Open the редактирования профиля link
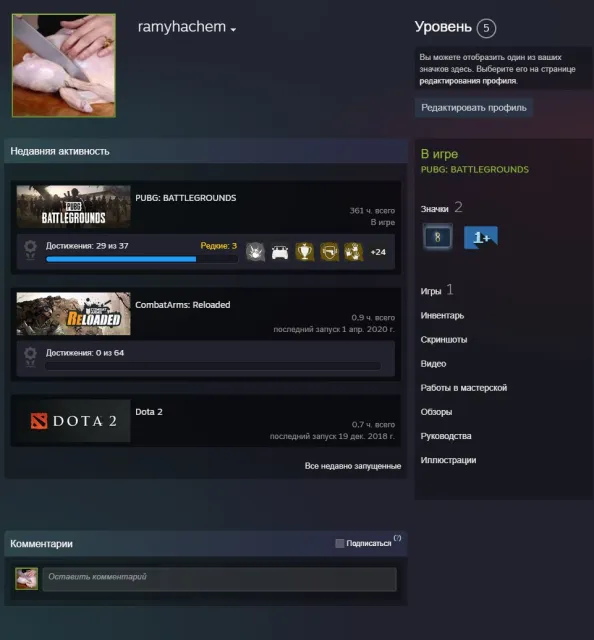 (468, 81)
